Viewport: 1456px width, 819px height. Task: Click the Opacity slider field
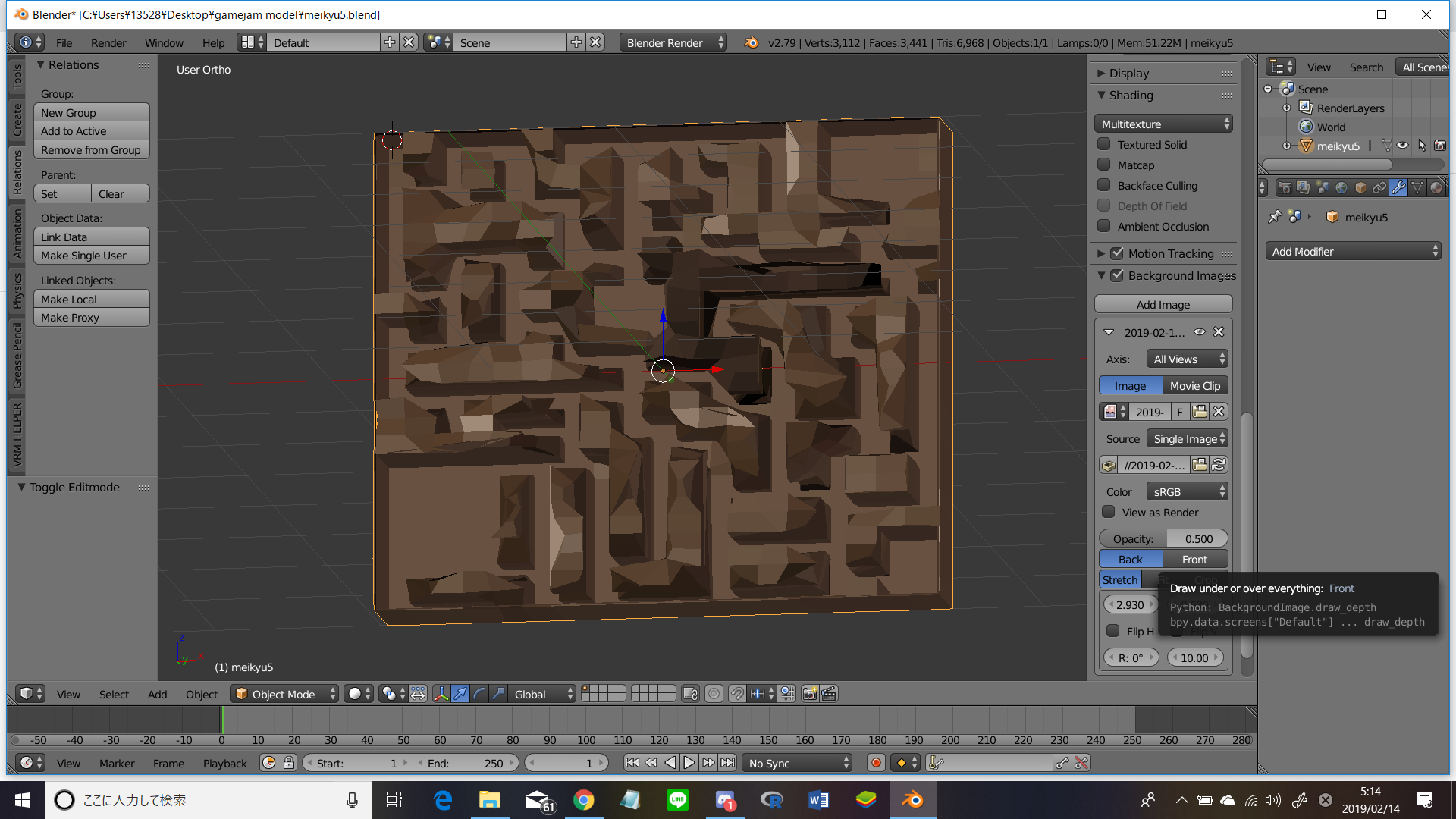[x=1163, y=538]
